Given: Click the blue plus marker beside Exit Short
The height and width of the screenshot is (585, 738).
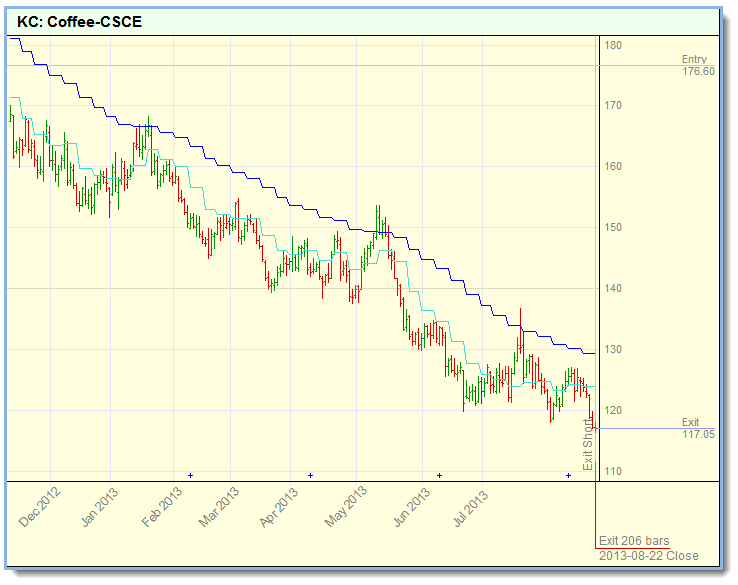Looking at the screenshot, I should click(568, 474).
